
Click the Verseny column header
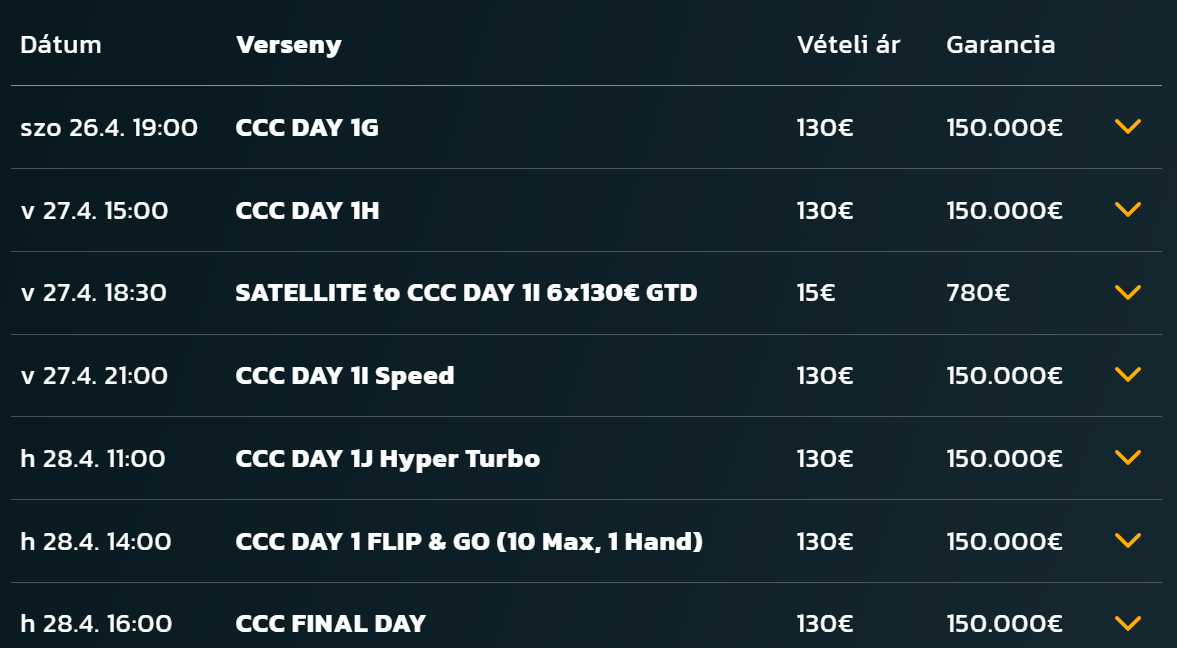point(288,45)
